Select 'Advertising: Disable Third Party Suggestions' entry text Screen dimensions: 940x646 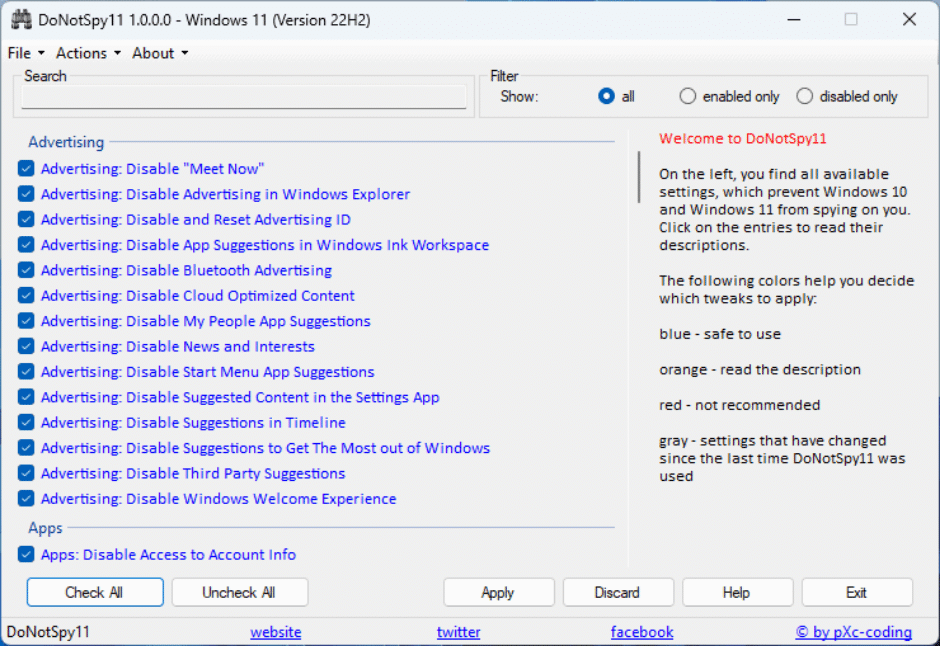tap(193, 473)
